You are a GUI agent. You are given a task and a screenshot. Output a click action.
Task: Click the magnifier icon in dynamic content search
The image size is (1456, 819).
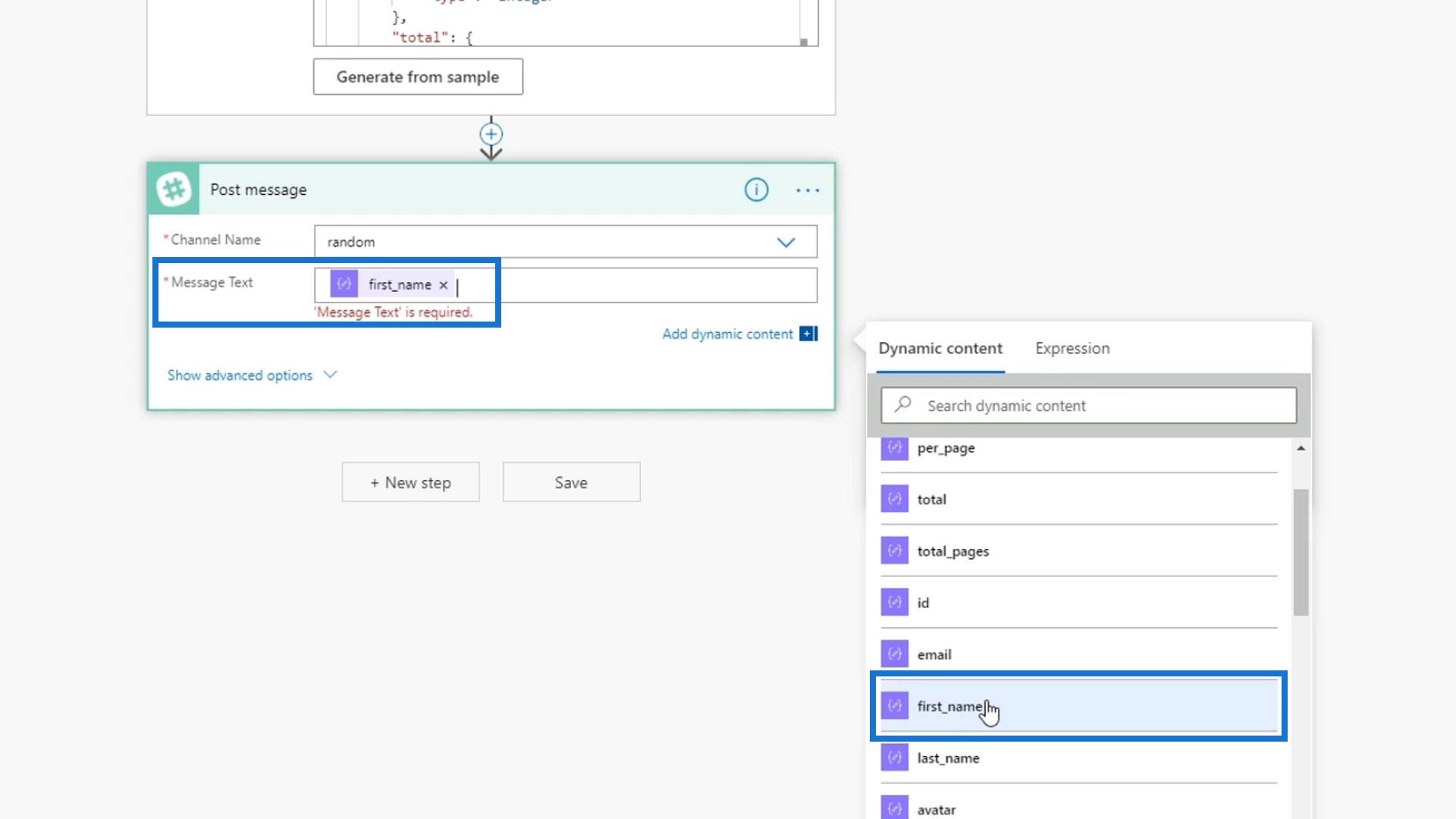click(x=902, y=405)
